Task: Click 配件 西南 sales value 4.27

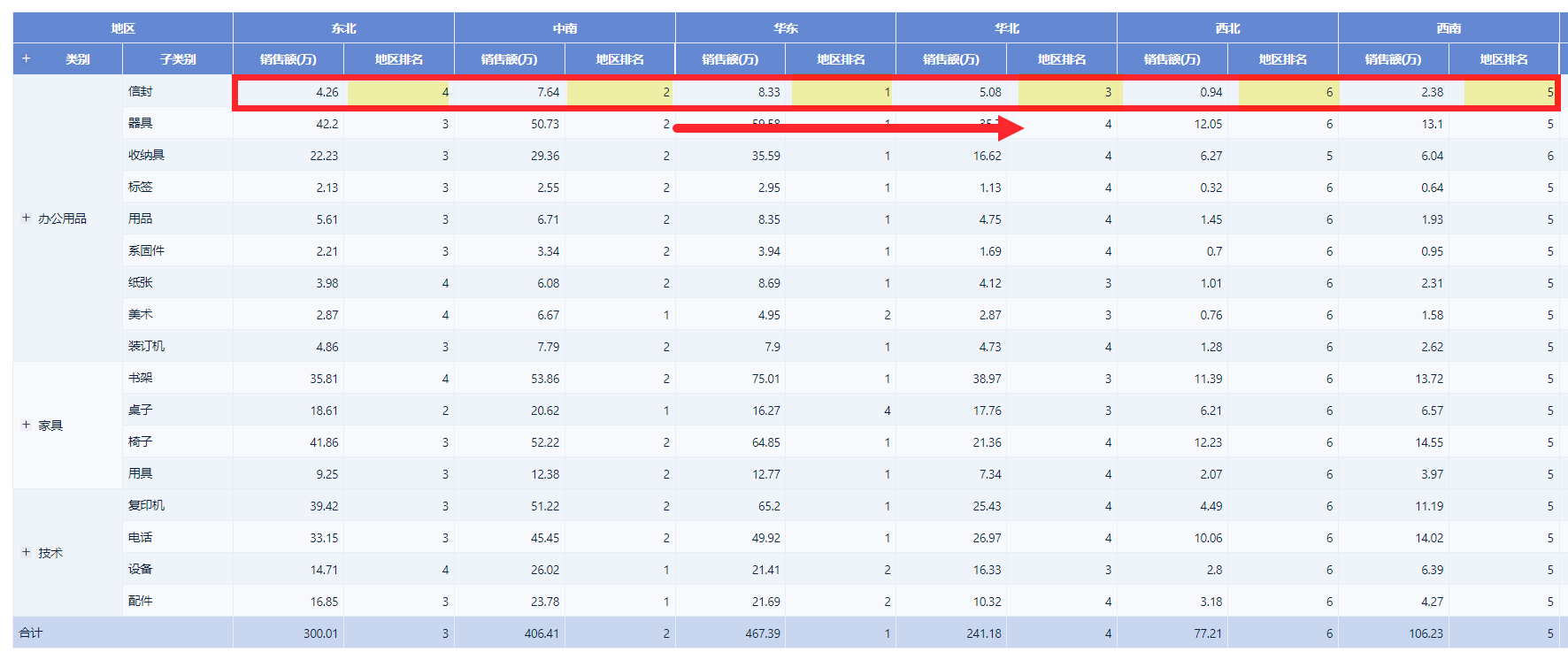Action: 1432,602
